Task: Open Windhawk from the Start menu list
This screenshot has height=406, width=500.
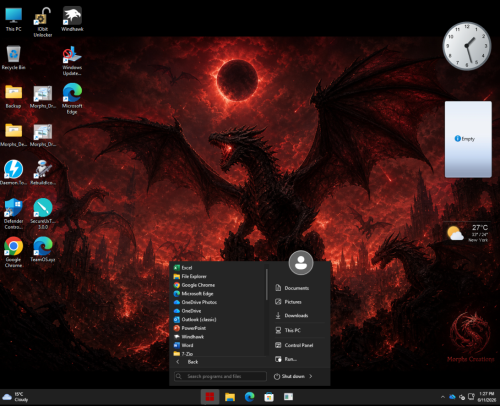Action: pyautogui.click(x=219, y=337)
